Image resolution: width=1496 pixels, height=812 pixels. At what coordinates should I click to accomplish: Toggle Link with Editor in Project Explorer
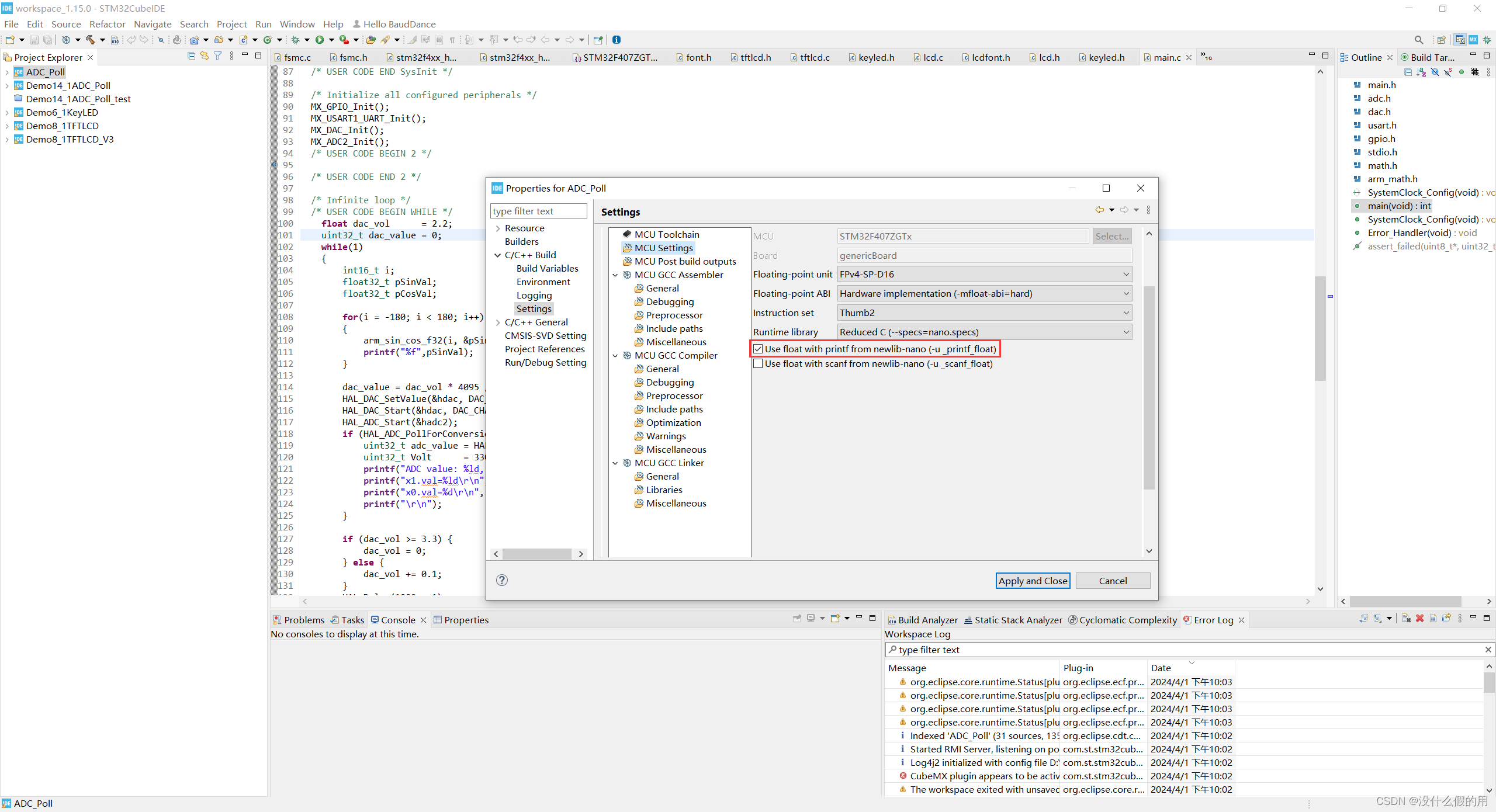(x=204, y=56)
